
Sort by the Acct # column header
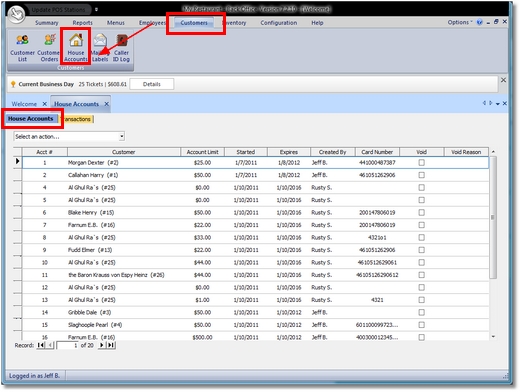[x=44, y=152]
